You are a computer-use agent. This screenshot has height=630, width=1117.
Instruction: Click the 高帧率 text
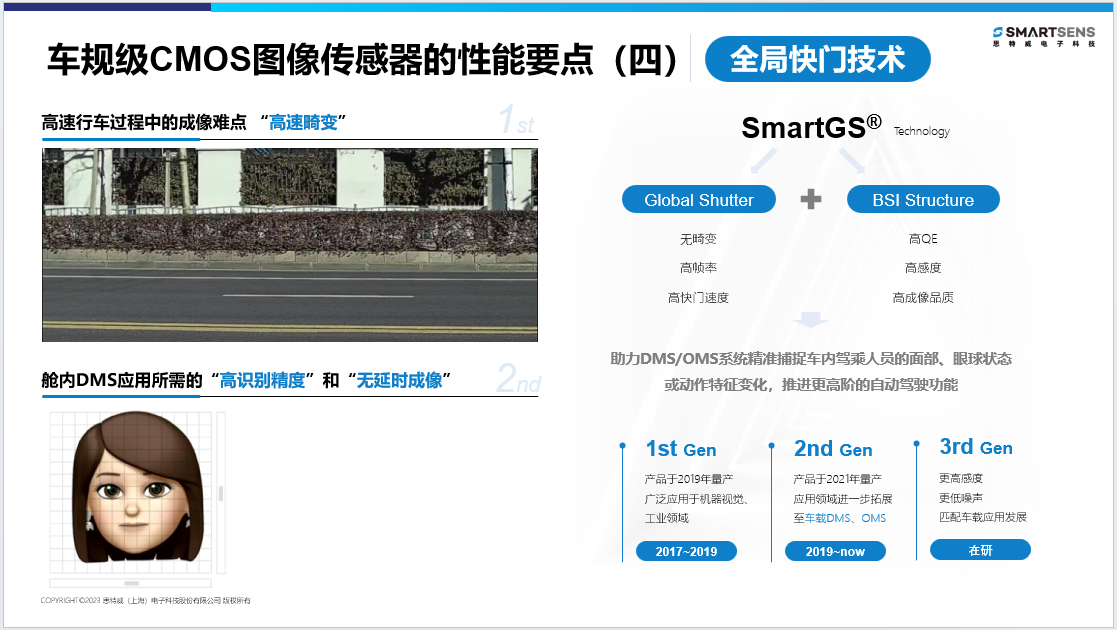(698, 268)
